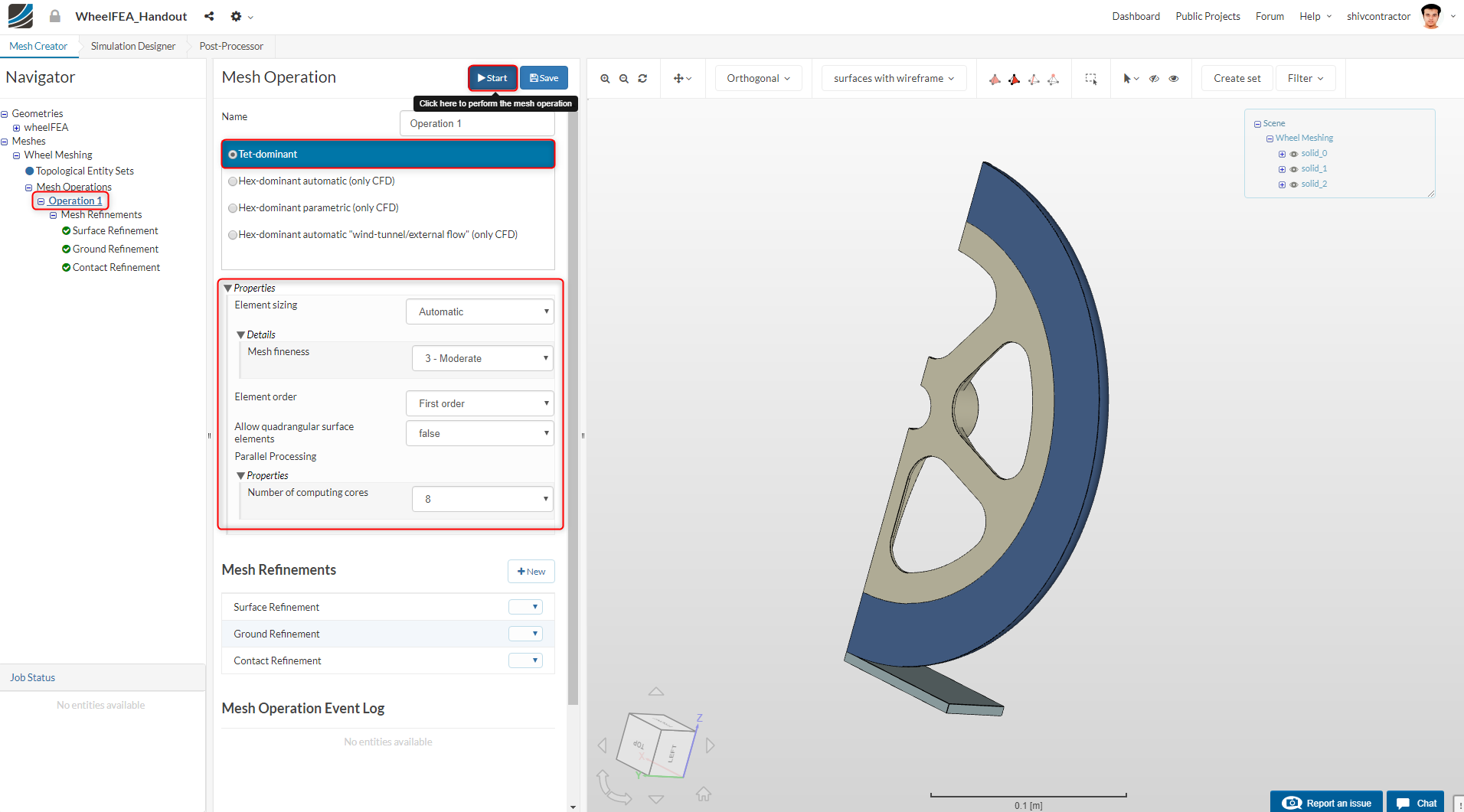The width and height of the screenshot is (1464, 812).
Task: Rotate view up with the top triangle arrow
Action: pyautogui.click(x=656, y=691)
